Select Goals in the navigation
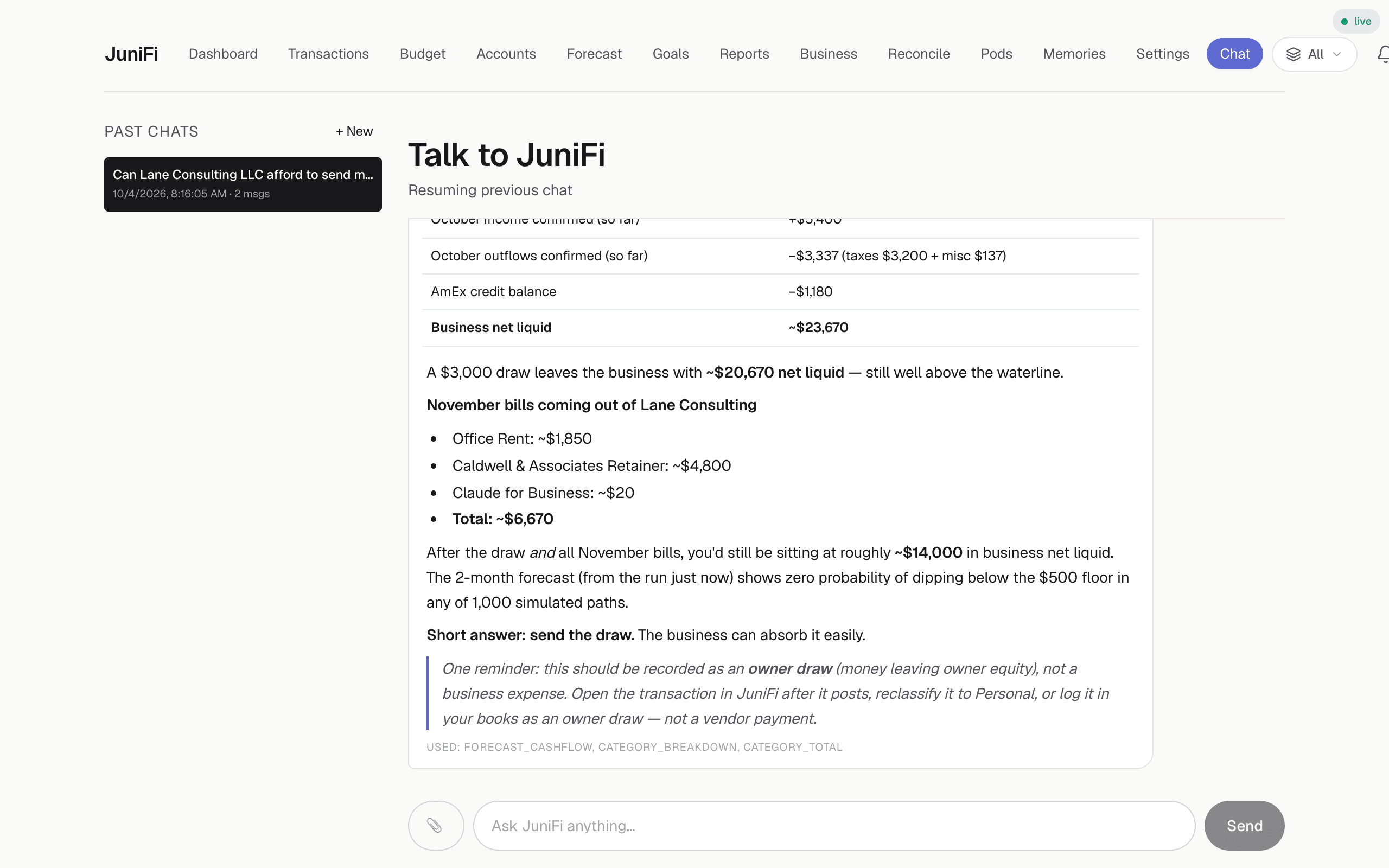Image resolution: width=1389 pixels, height=868 pixels. click(x=671, y=54)
